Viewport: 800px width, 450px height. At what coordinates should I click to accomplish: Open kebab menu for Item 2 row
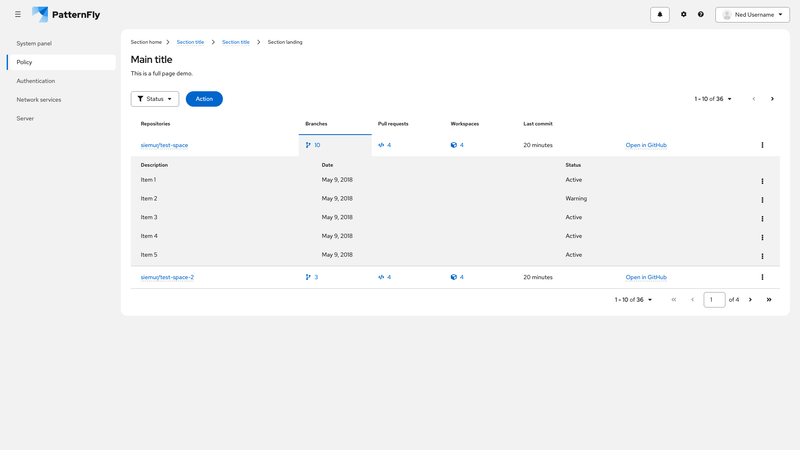point(762,200)
